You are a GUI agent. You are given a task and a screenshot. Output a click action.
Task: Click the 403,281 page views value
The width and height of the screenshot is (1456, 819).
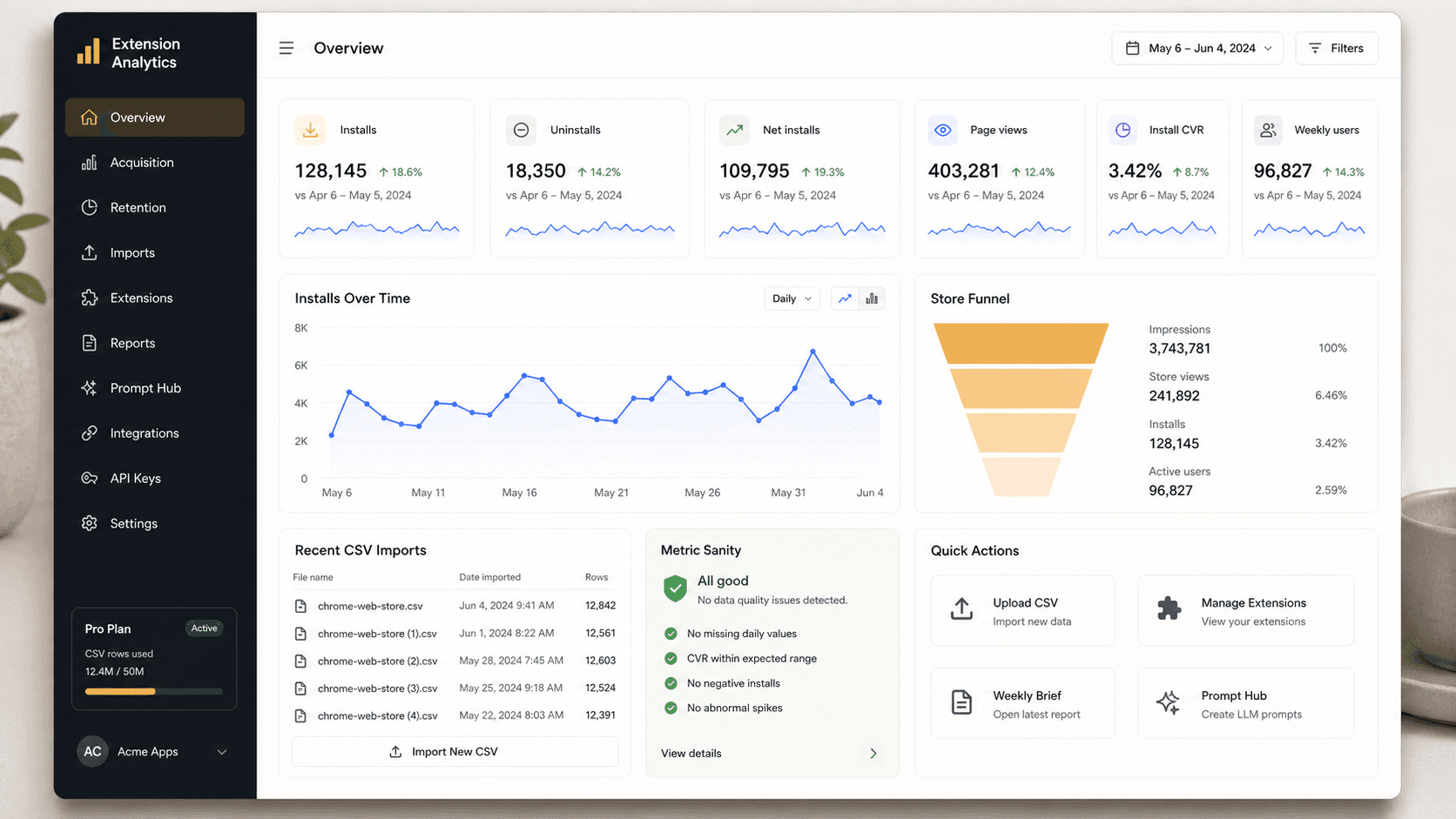click(x=964, y=171)
